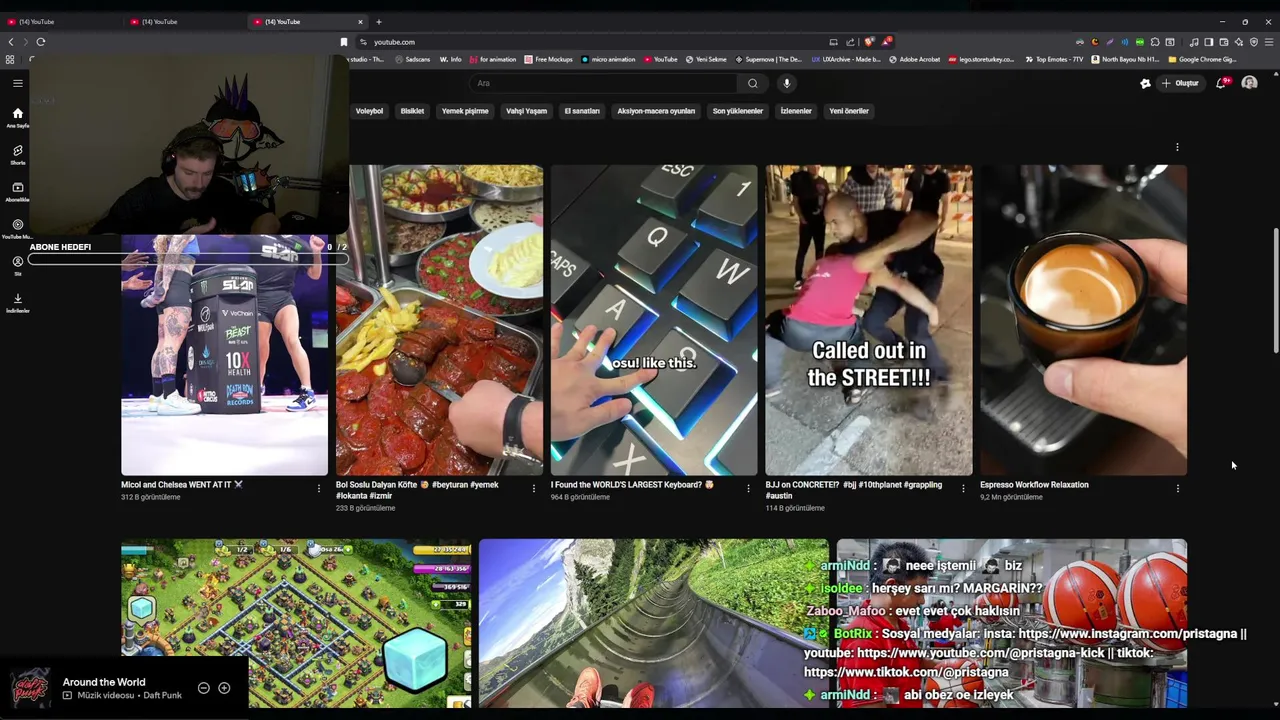Filter by the Voleybol chip
1280x720 pixels.
[x=369, y=111]
